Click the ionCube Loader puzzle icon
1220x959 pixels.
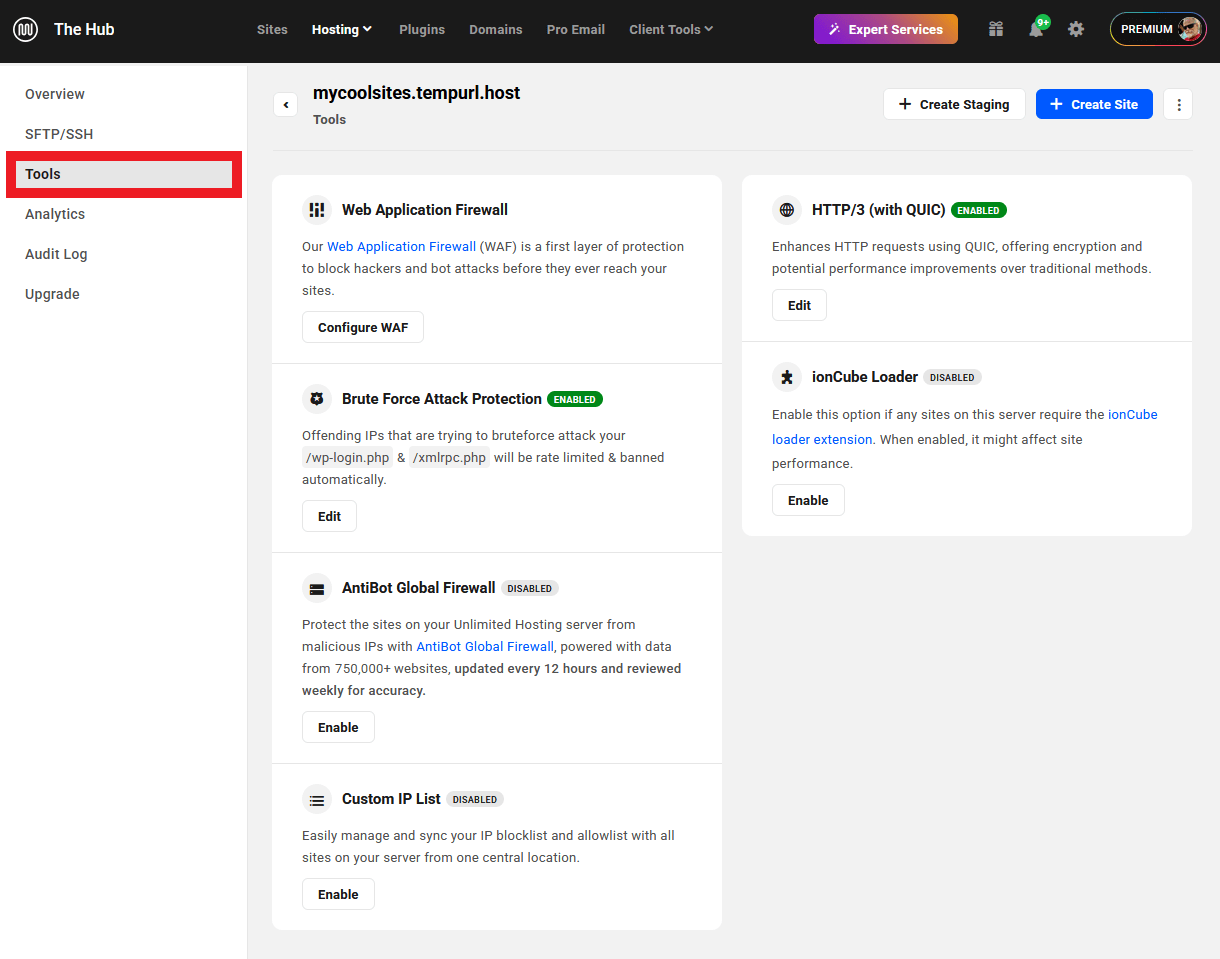(787, 377)
